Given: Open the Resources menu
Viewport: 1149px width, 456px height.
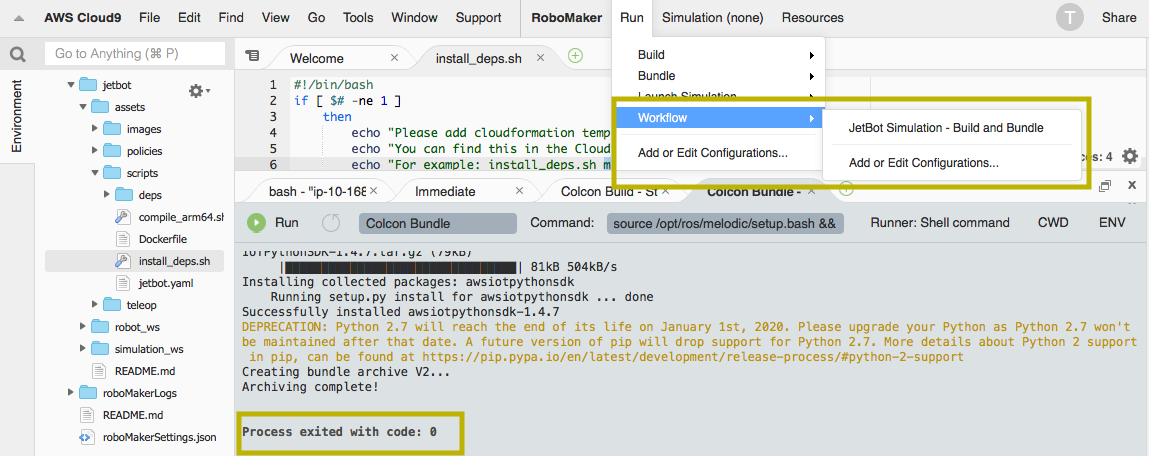Looking at the screenshot, I should click(x=813, y=18).
